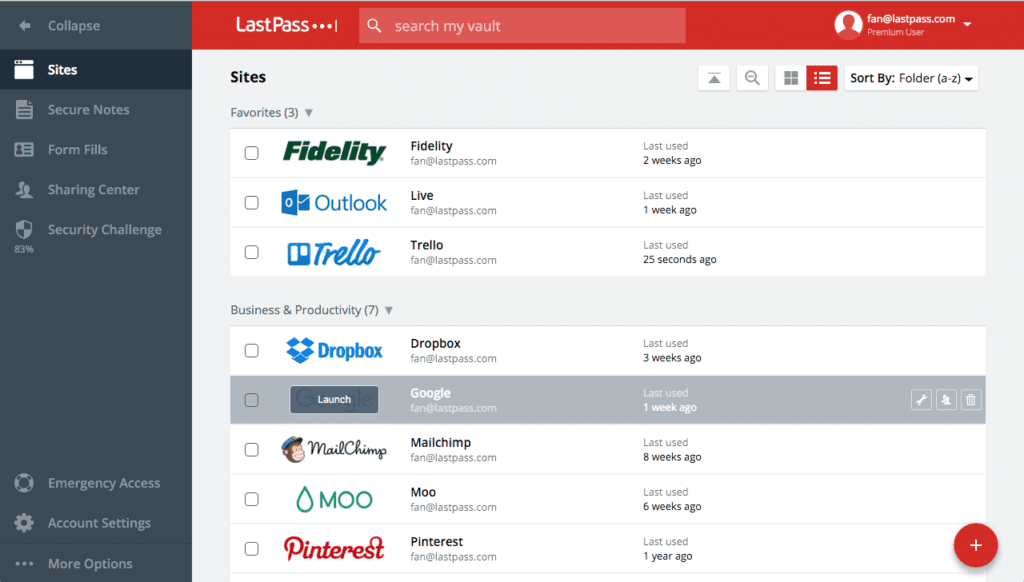Click the Security Challenge shield icon
1024x582 pixels.
(x=24, y=229)
